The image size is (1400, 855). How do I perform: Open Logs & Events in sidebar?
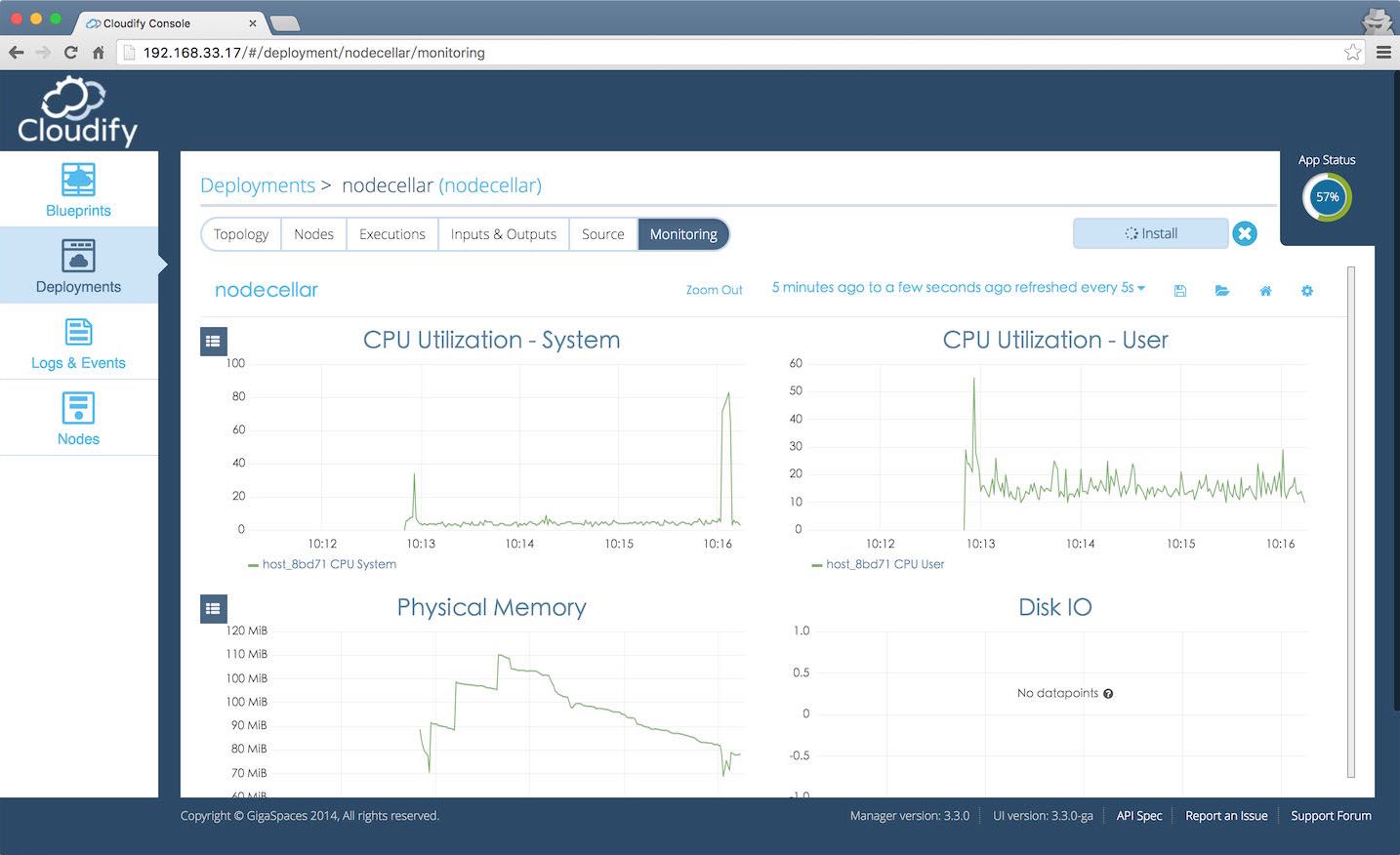coord(78,342)
